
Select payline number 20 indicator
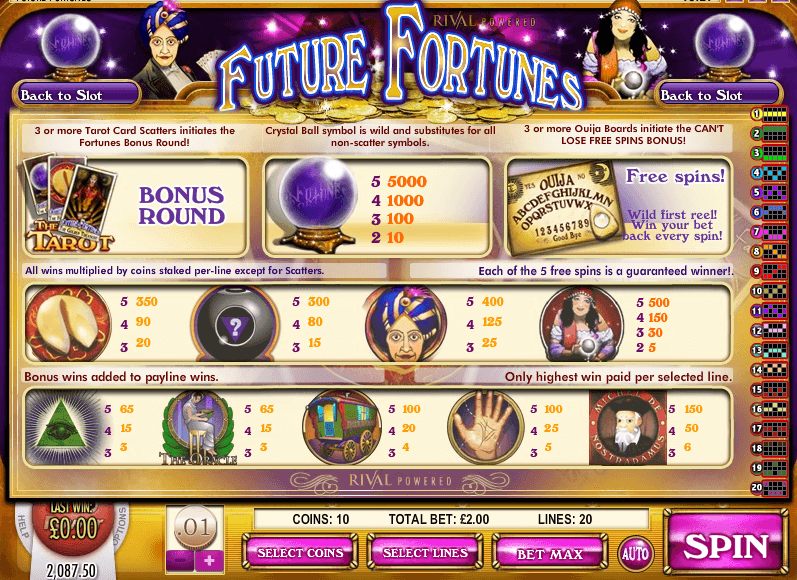coord(769,487)
